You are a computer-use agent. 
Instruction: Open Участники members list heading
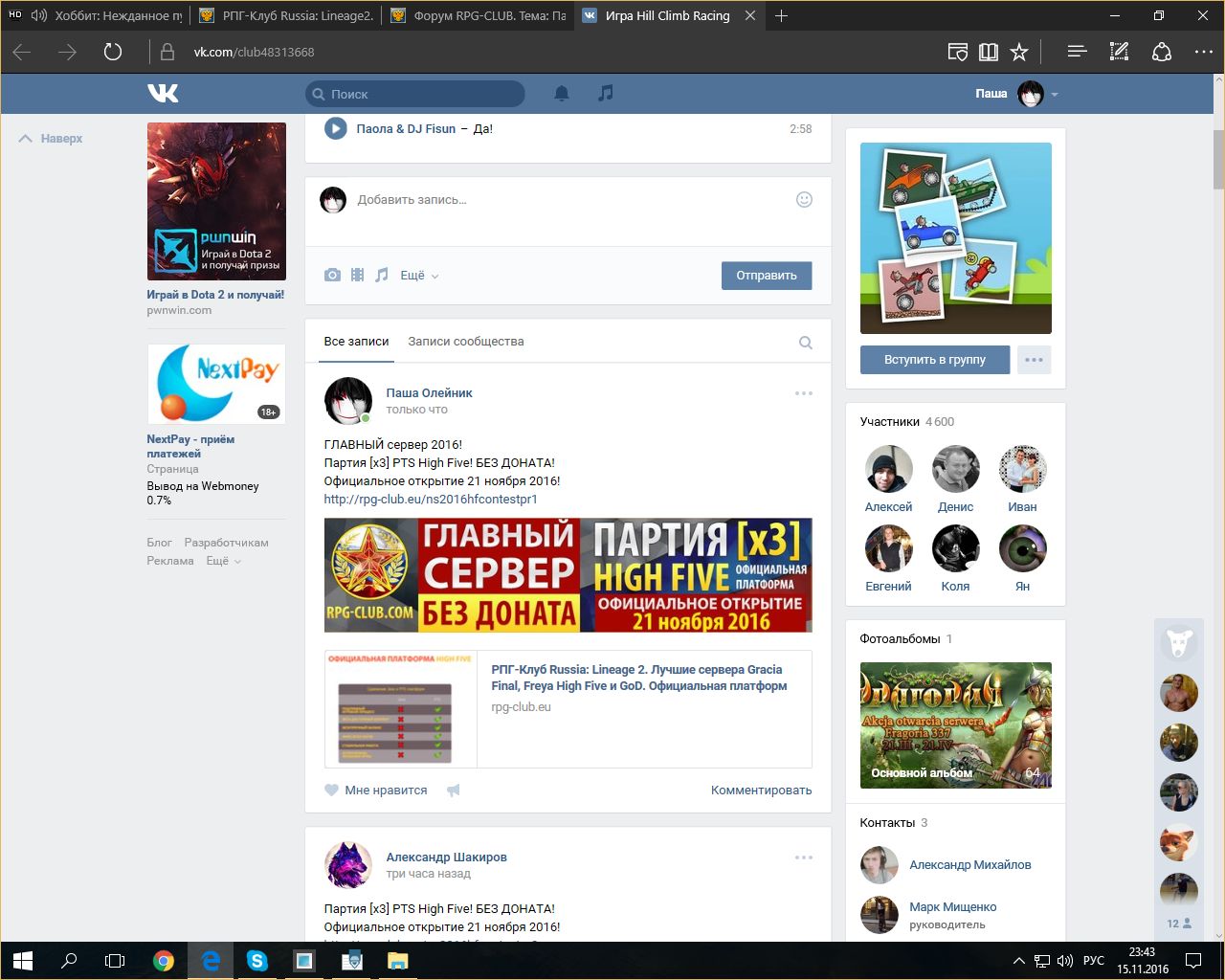[x=907, y=422]
